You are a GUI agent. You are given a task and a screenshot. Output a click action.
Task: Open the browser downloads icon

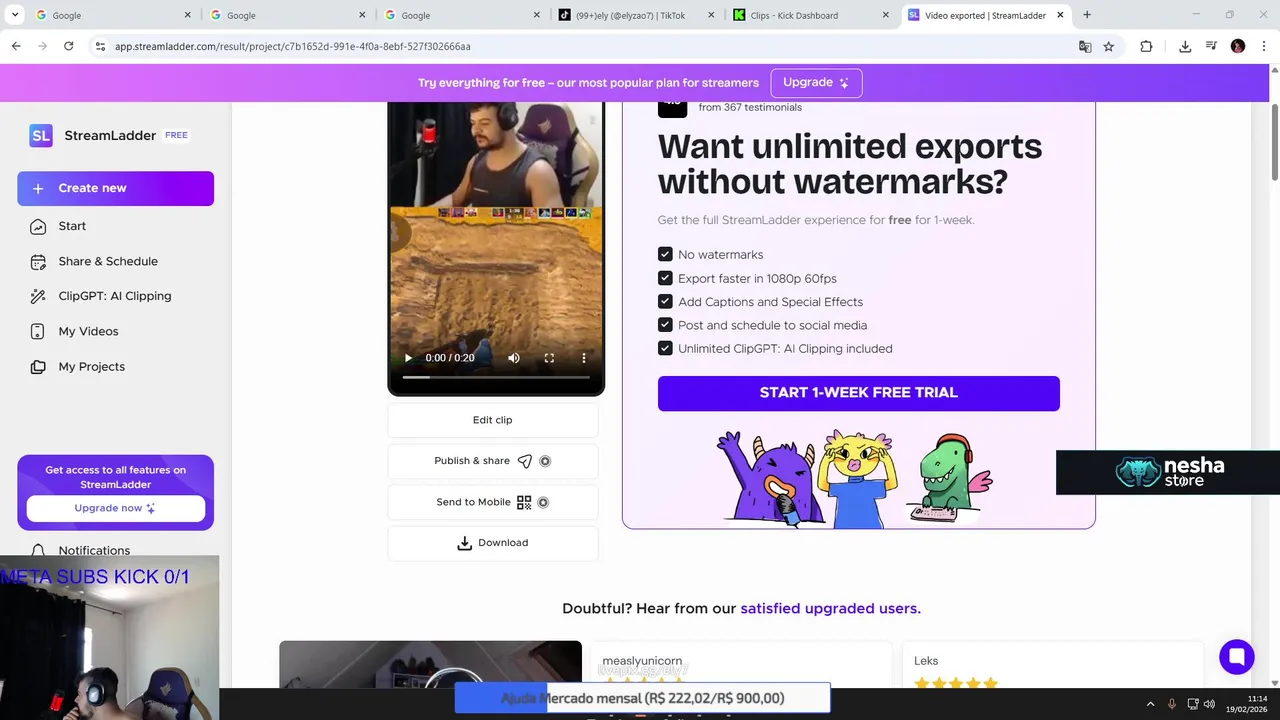[x=1185, y=46]
